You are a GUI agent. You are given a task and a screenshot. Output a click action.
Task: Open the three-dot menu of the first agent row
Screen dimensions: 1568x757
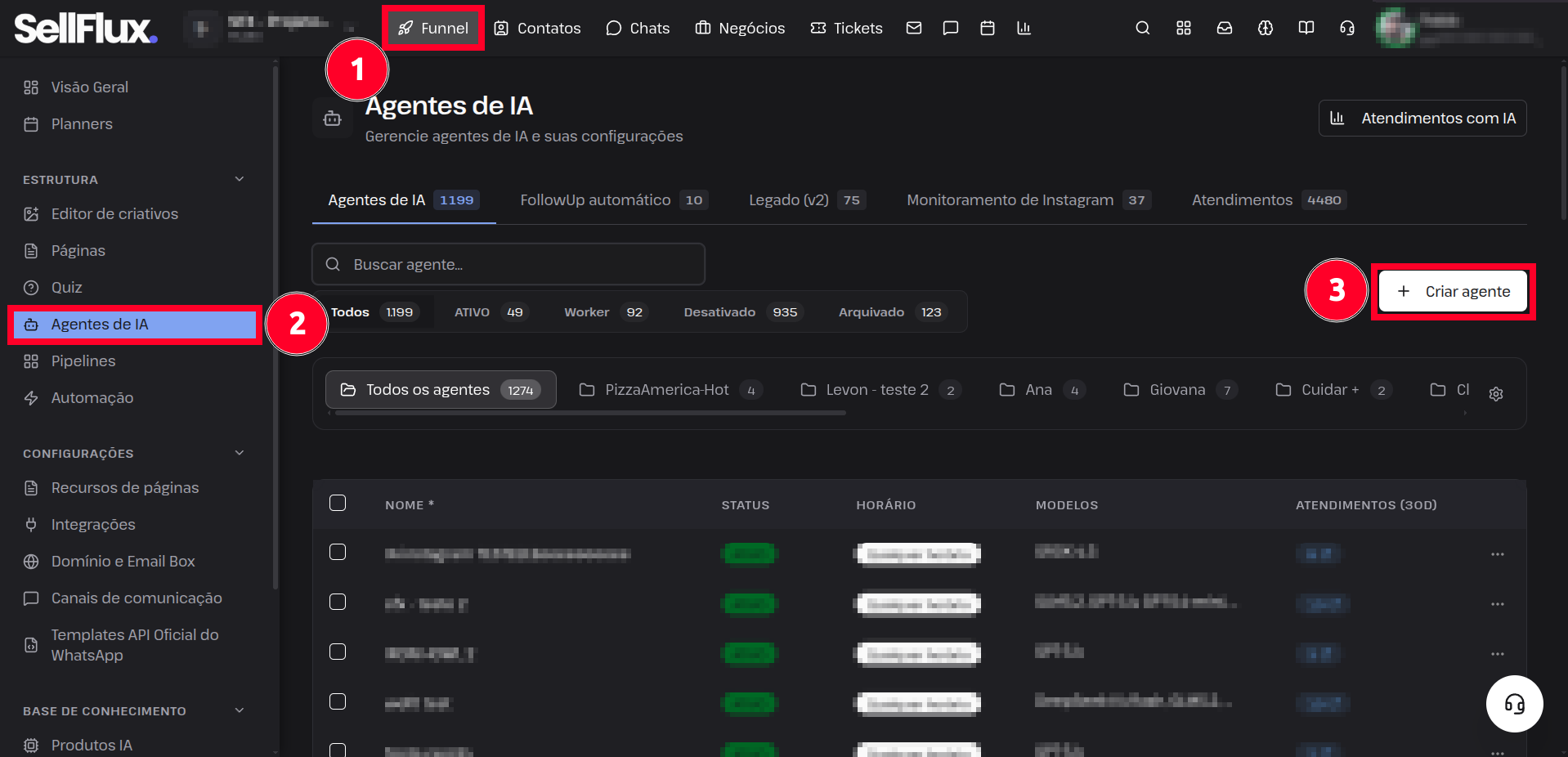click(x=1498, y=554)
